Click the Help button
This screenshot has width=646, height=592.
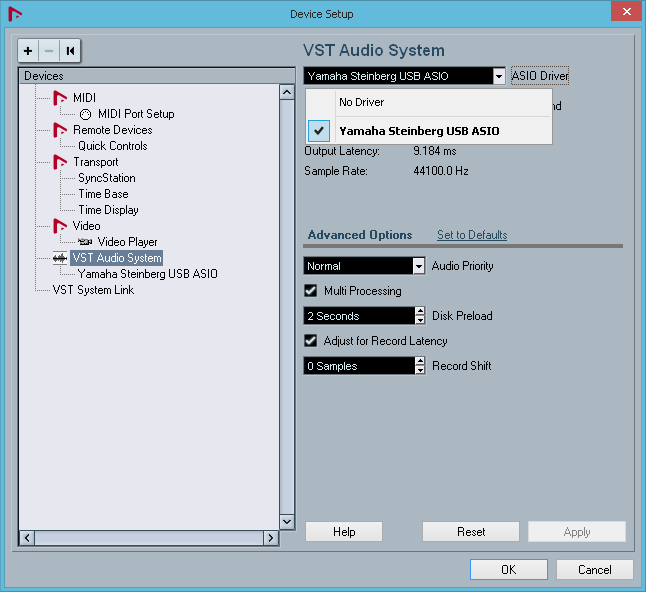point(344,532)
